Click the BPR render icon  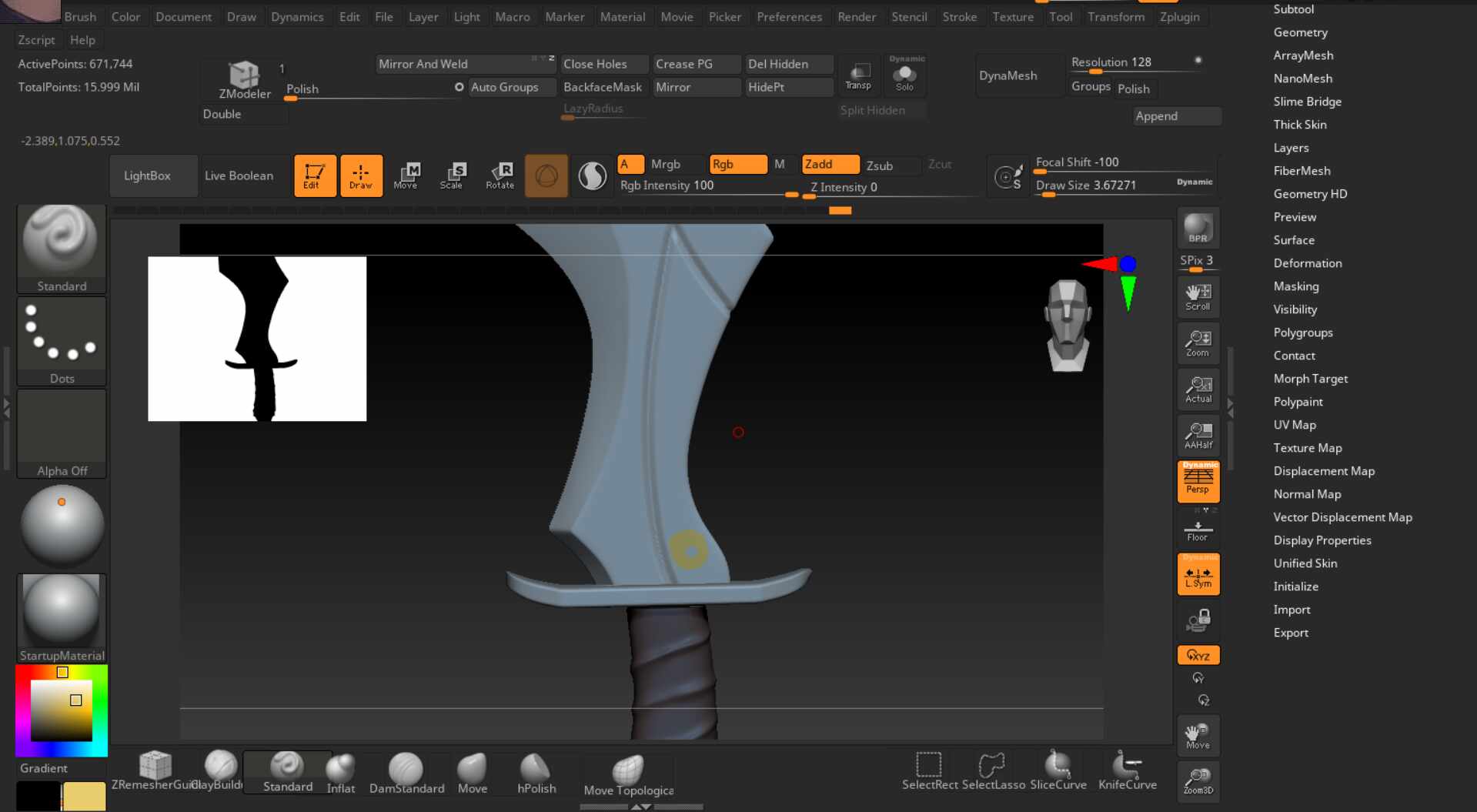pyautogui.click(x=1198, y=229)
